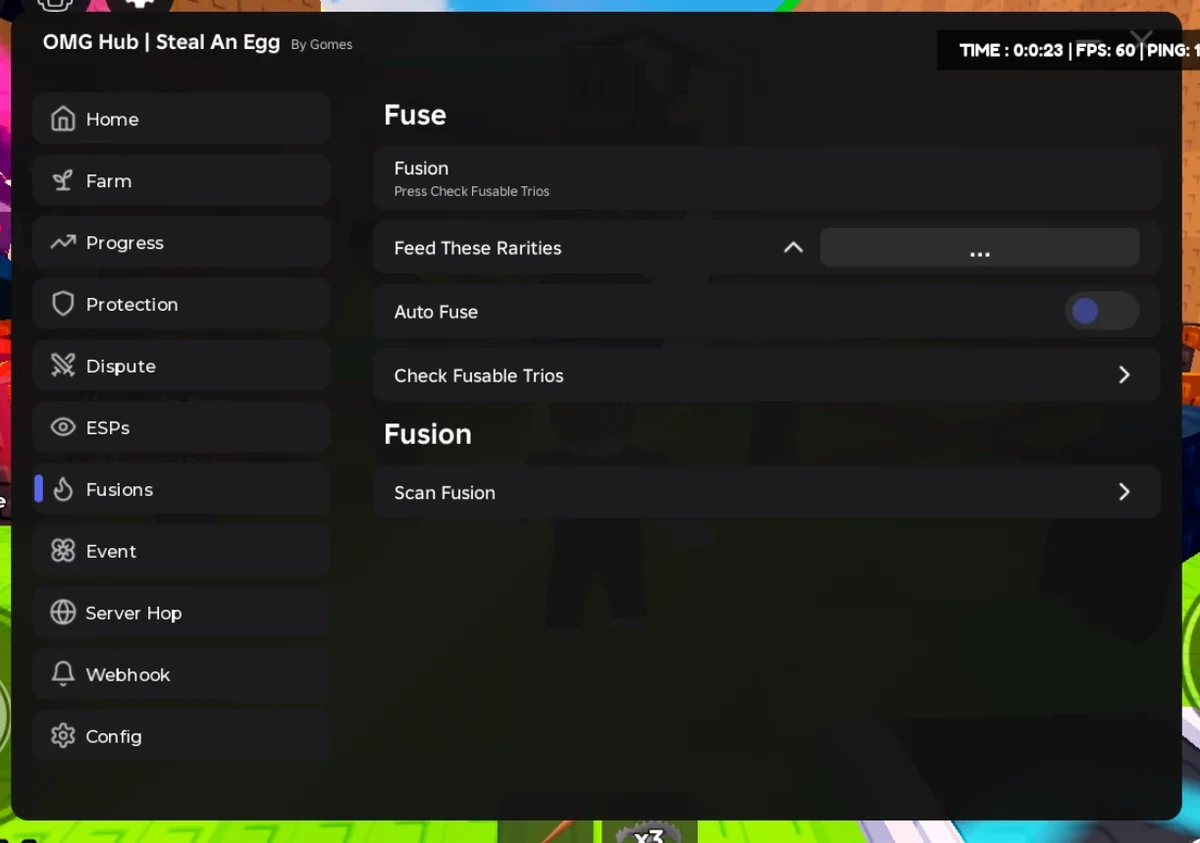Click the Progress trending-arrow icon

63,242
